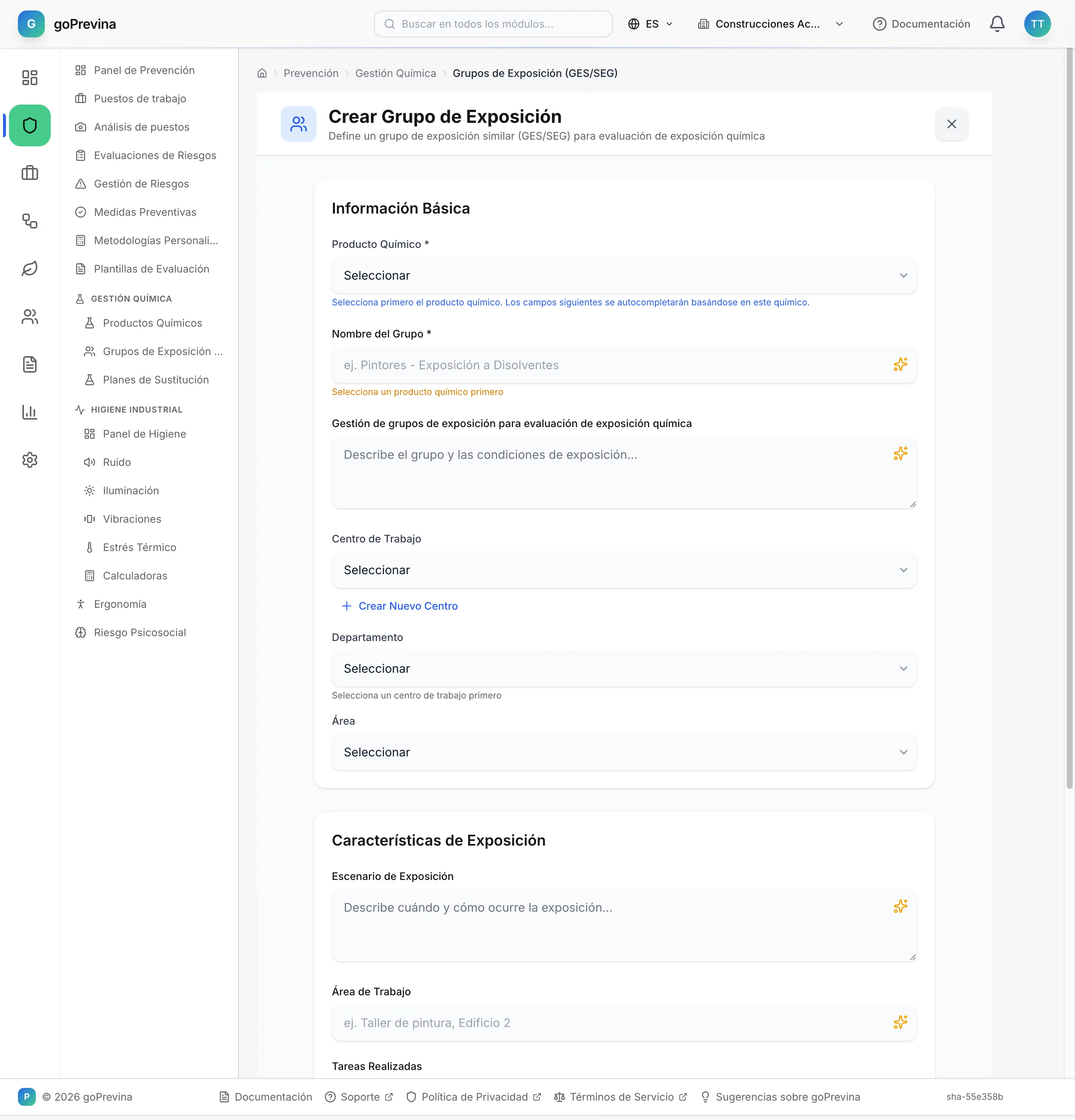This screenshot has height=1120, width=1075.
Task: Open Producto Químico dropdown
Action: tap(624, 276)
